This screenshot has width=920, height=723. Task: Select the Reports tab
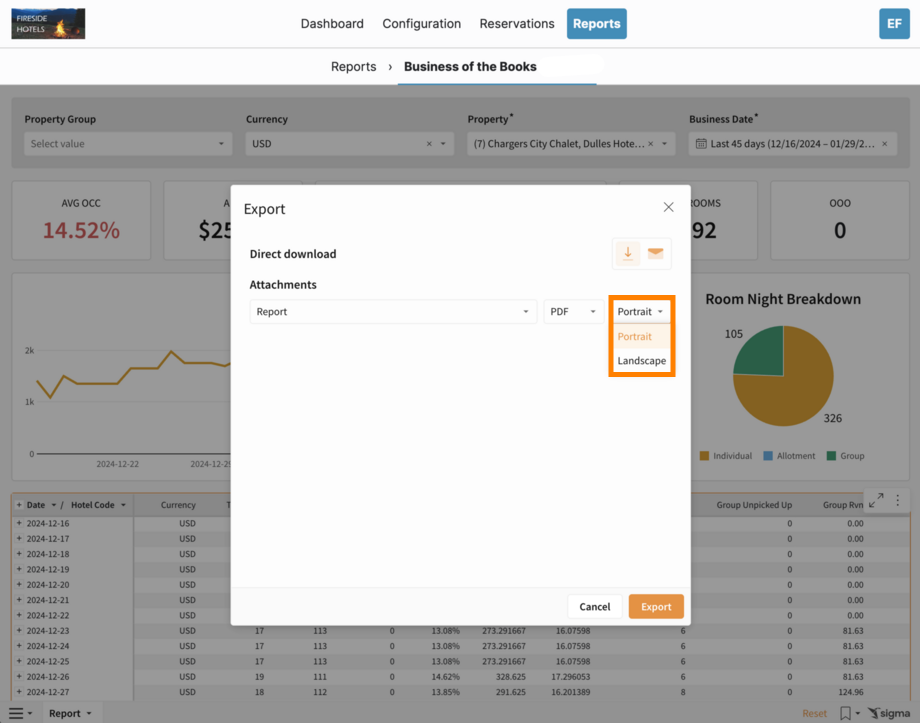coord(597,23)
